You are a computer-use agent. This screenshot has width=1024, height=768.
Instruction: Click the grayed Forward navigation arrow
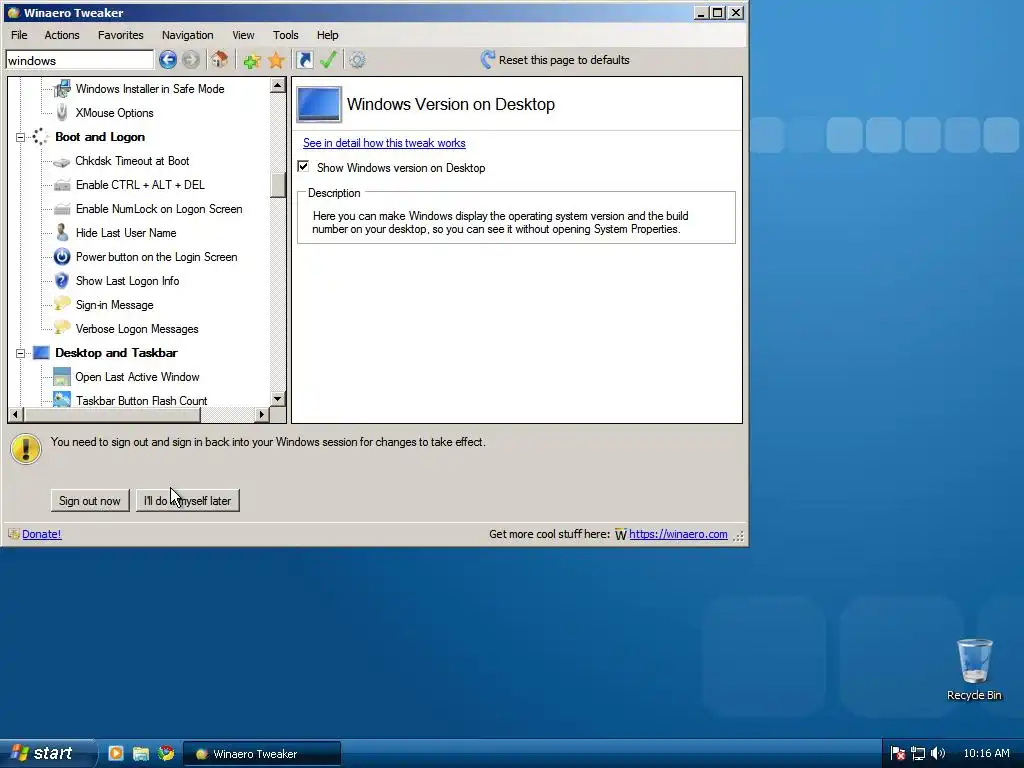pyautogui.click(x=191, y=60)
